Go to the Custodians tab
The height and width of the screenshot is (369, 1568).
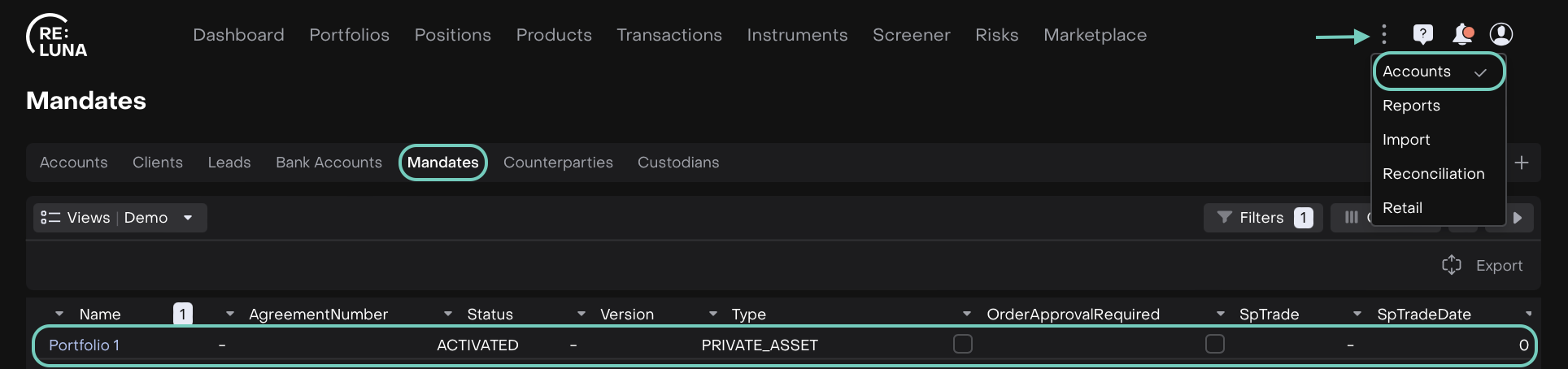tap(678, 163)
